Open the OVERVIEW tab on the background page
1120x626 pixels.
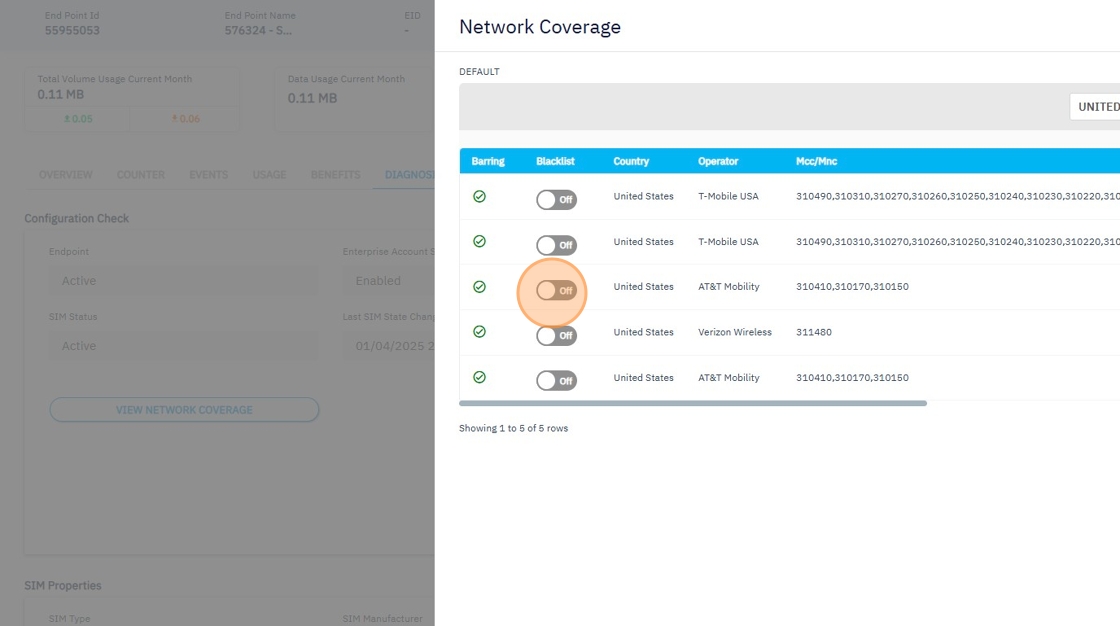pyautogui.click(x=66, y=175)
